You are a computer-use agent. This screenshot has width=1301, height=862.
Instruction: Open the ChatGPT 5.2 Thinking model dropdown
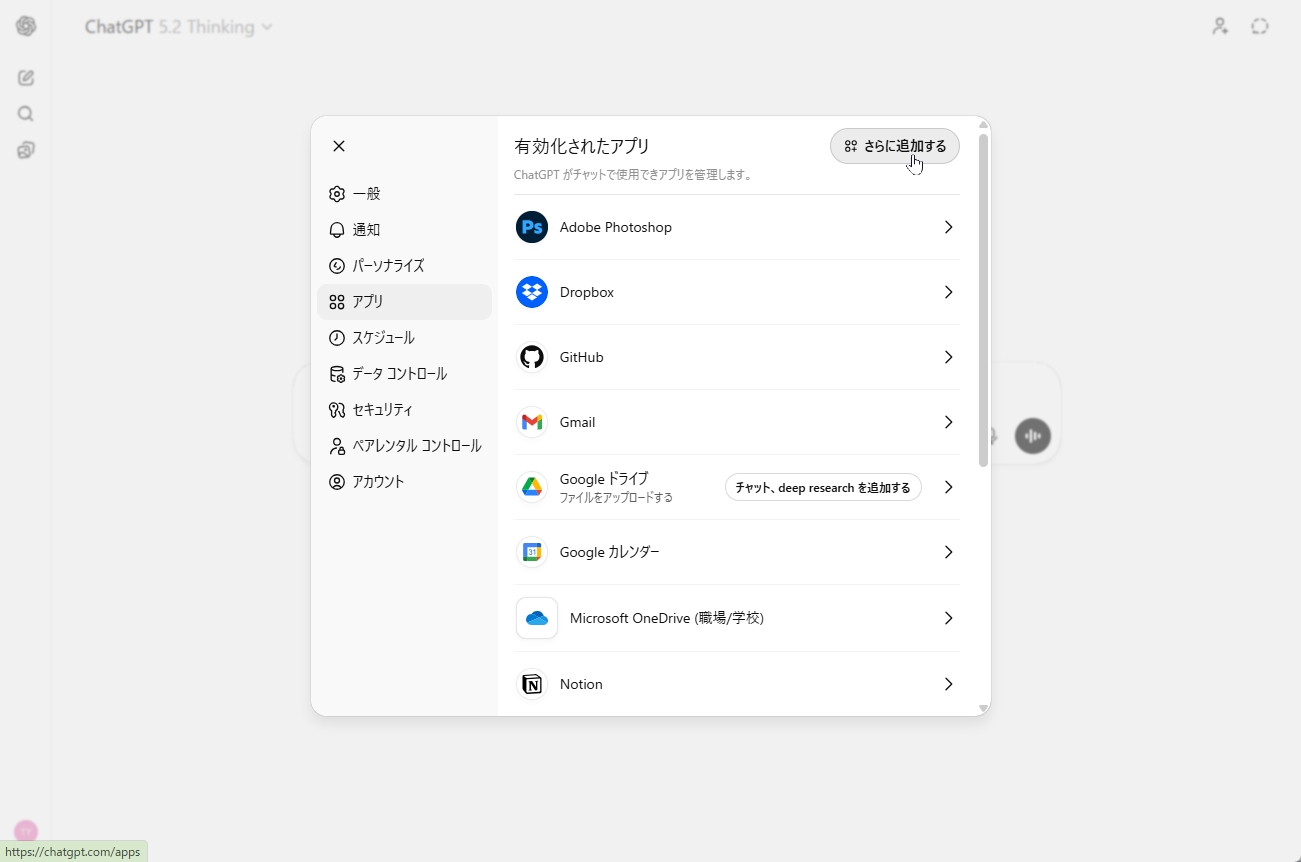pos(179,27)
